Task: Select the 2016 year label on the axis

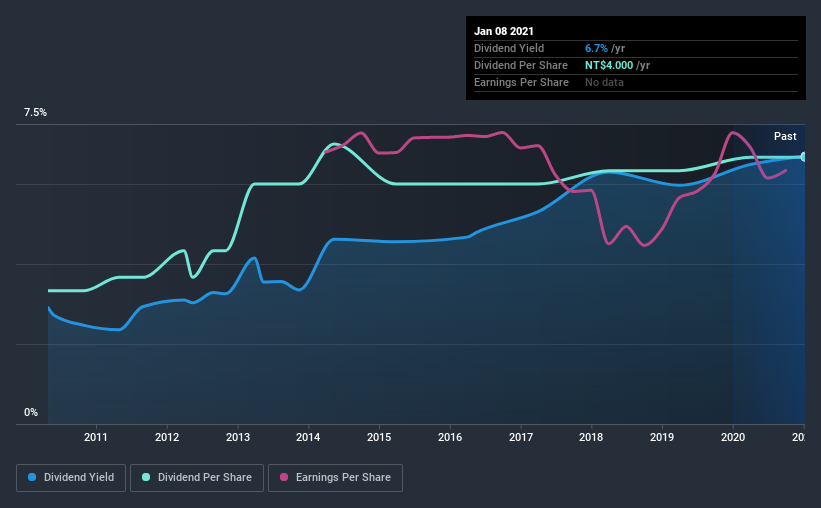Action: pyautogui.click(x=450, y=437)
